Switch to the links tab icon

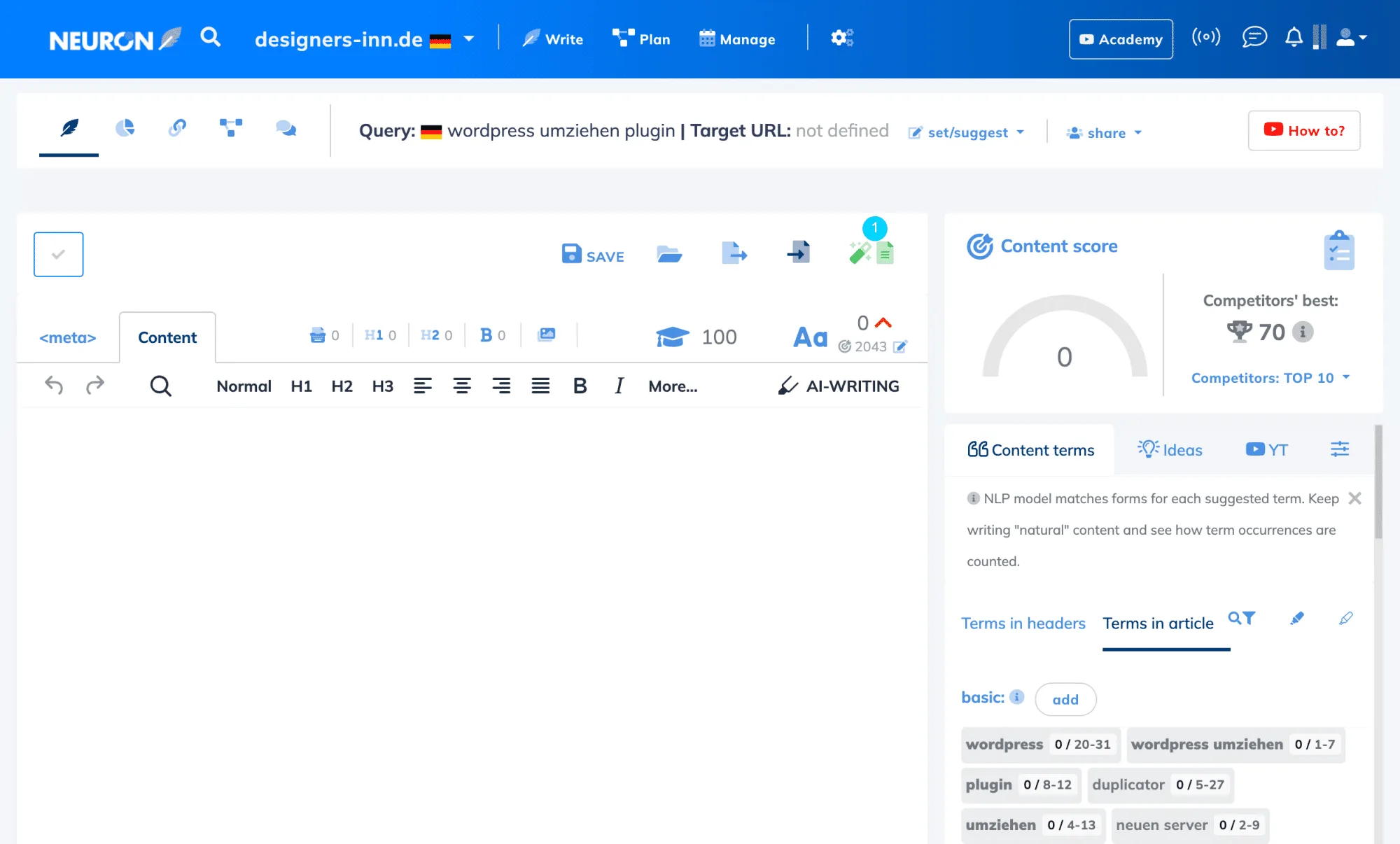(x=177, y=128)
